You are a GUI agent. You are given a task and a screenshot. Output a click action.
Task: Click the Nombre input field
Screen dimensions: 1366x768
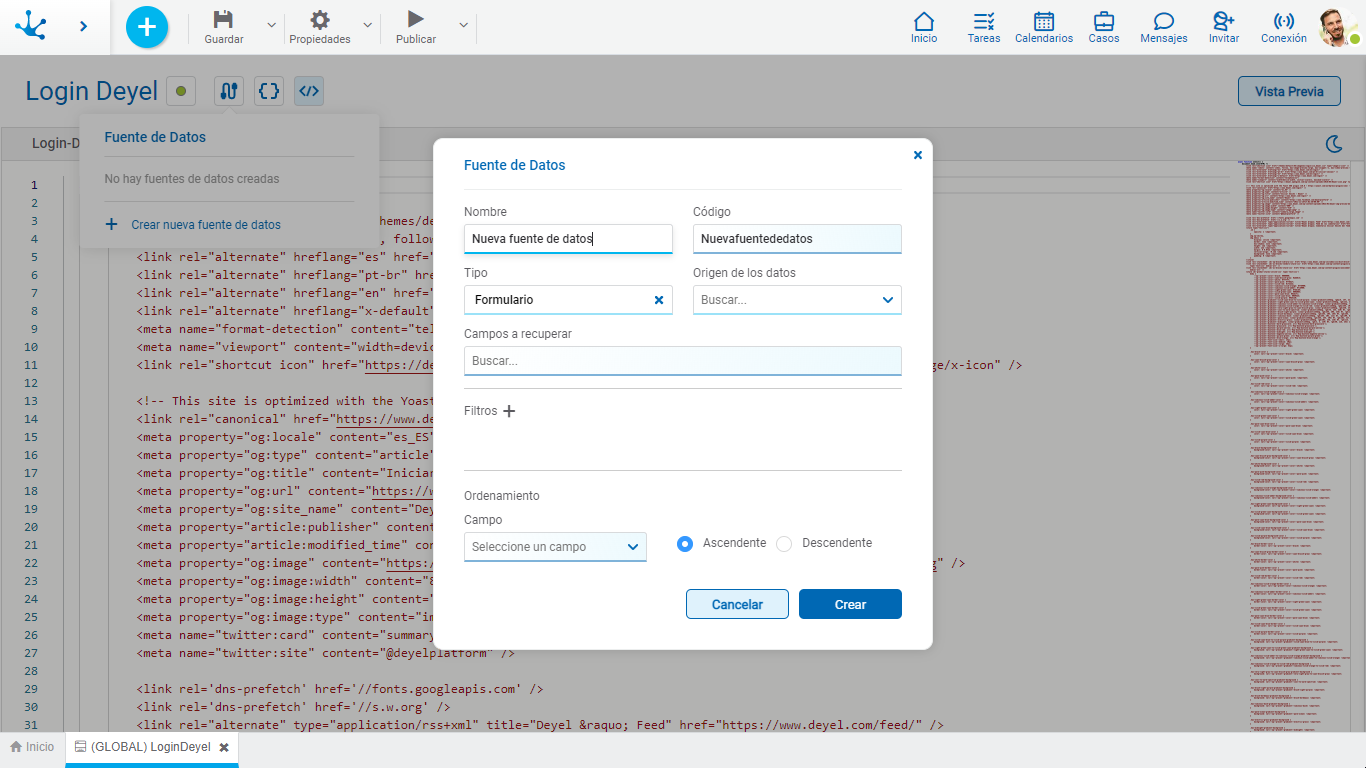[x=568, y=239]
